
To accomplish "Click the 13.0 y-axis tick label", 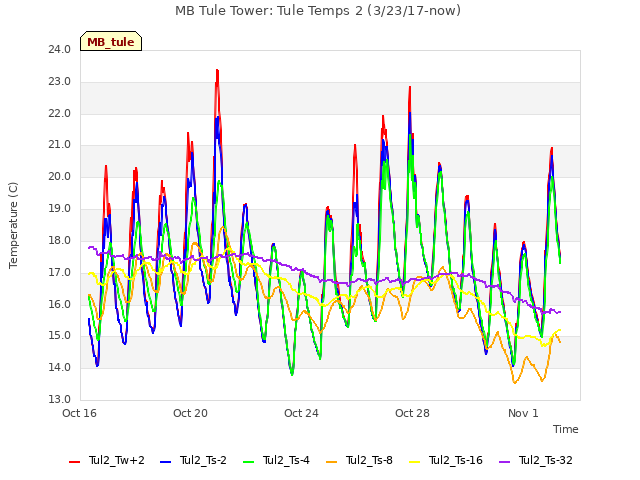I will tap(60, 399).
